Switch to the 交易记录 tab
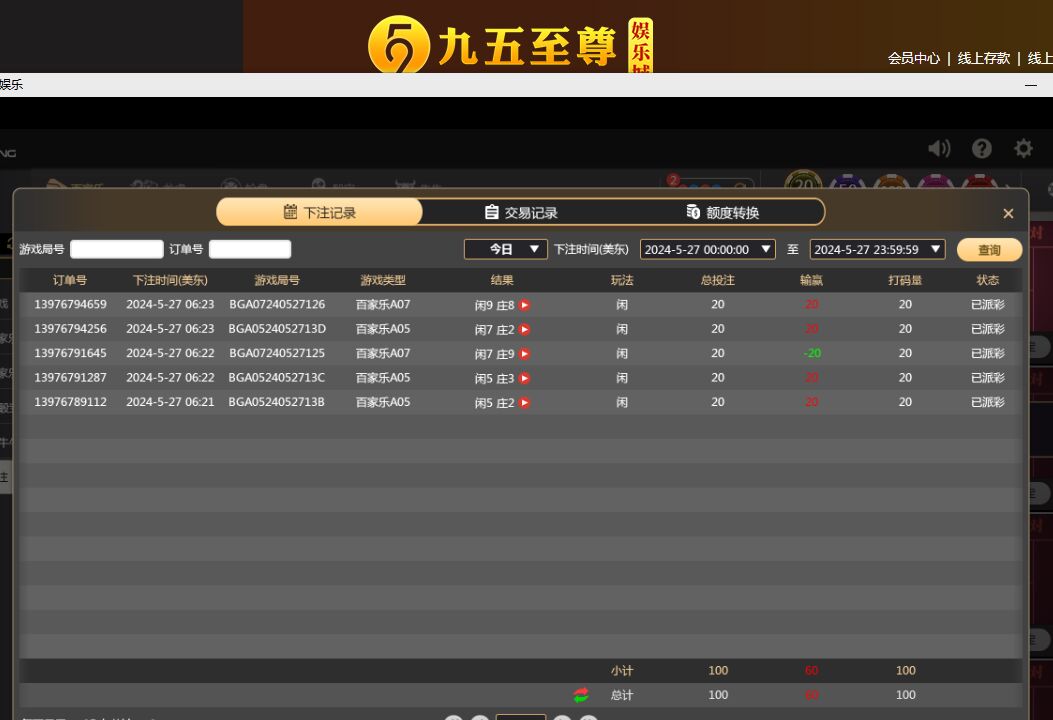Screen dimensions: 1053x720 (521, 212)
